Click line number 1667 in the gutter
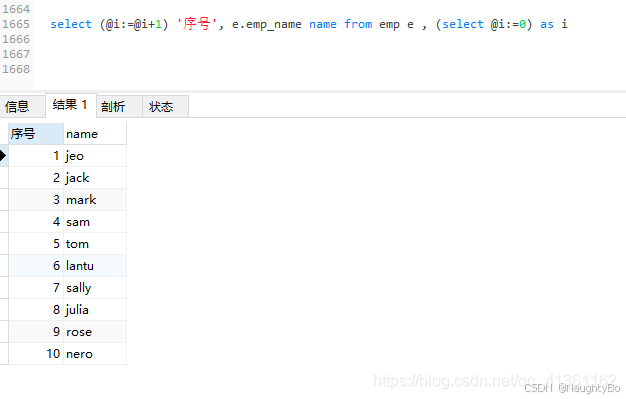This screenshot has height=399, width=626. click(16, 54)
